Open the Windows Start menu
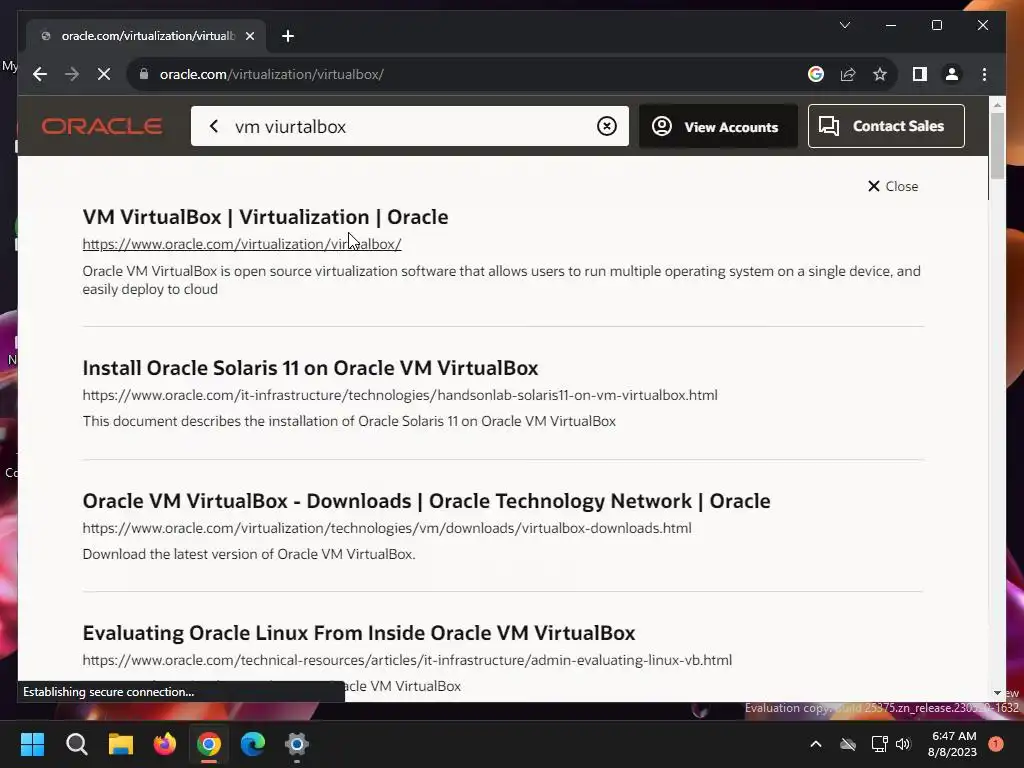This screenshot has height=768, width=1024. (32, 744)
